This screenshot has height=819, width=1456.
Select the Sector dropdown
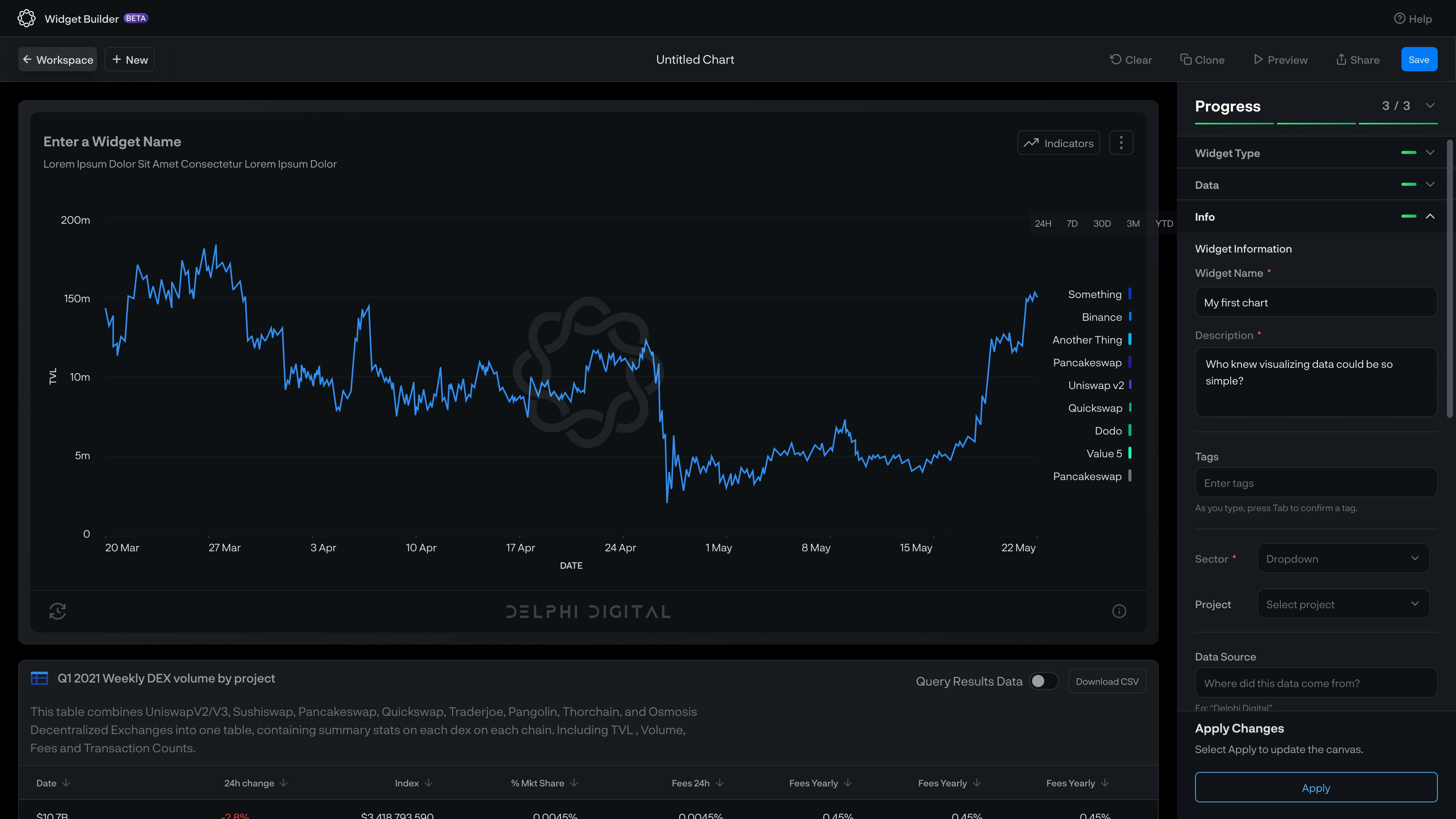coord(1344,558)
